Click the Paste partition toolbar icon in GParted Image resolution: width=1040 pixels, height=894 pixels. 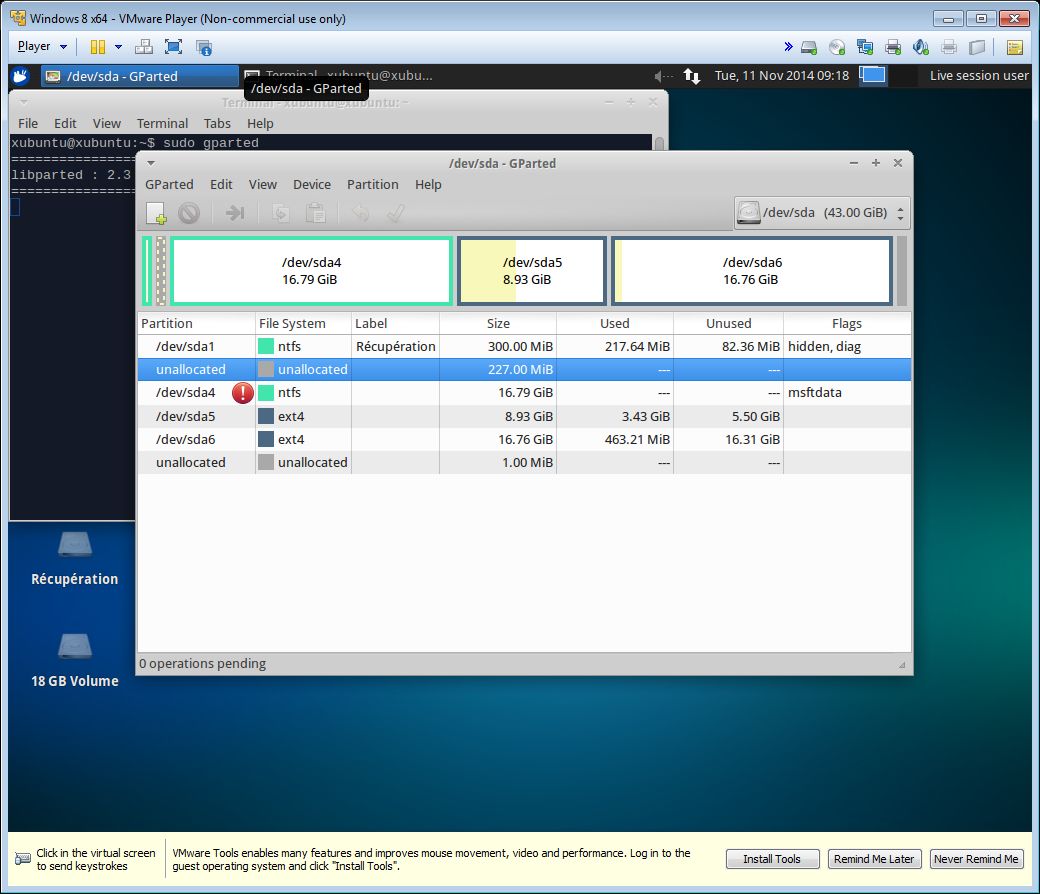[316, 213]
